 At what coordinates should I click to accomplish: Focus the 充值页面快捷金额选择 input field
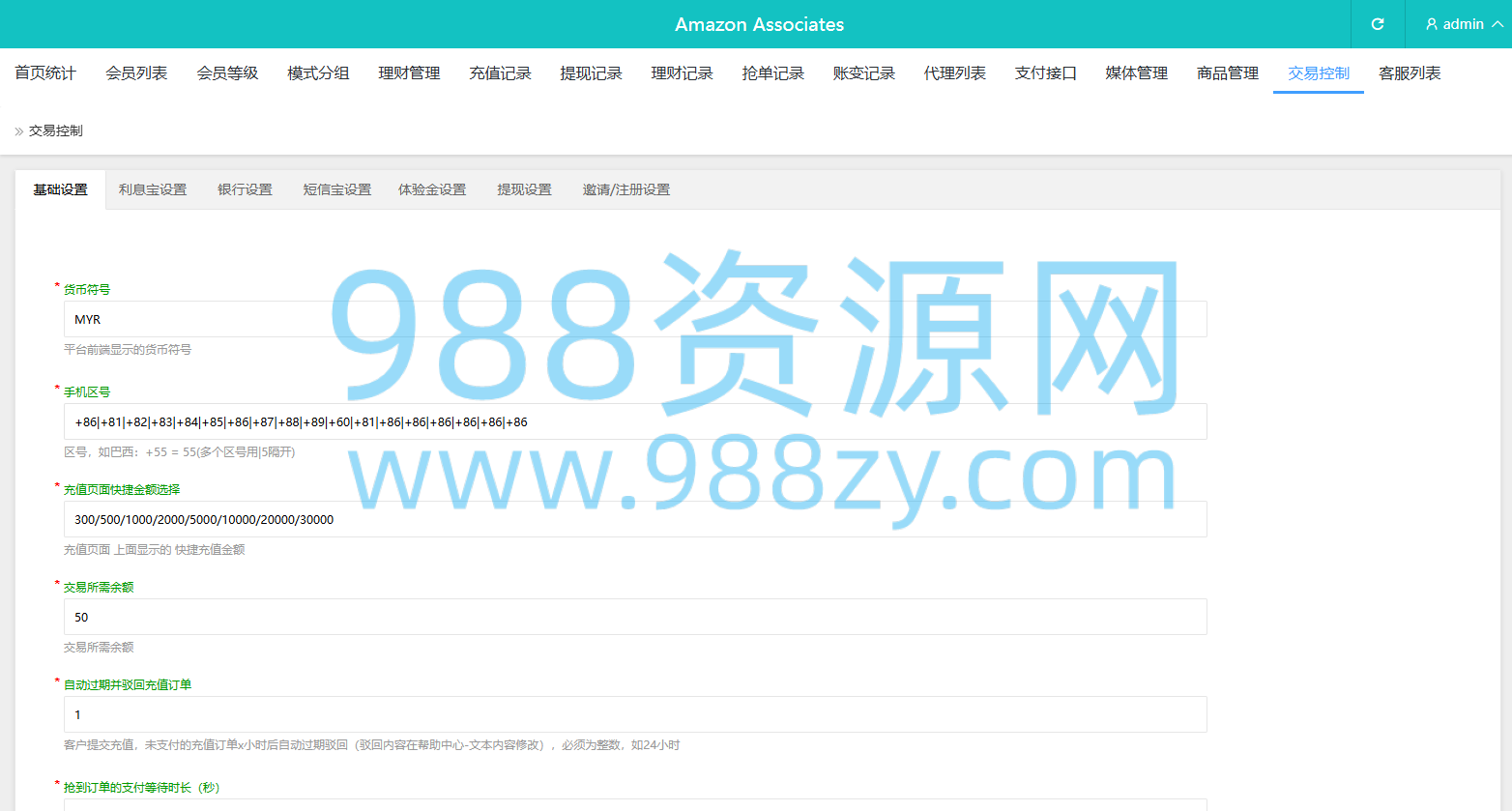tap(635, 519)
